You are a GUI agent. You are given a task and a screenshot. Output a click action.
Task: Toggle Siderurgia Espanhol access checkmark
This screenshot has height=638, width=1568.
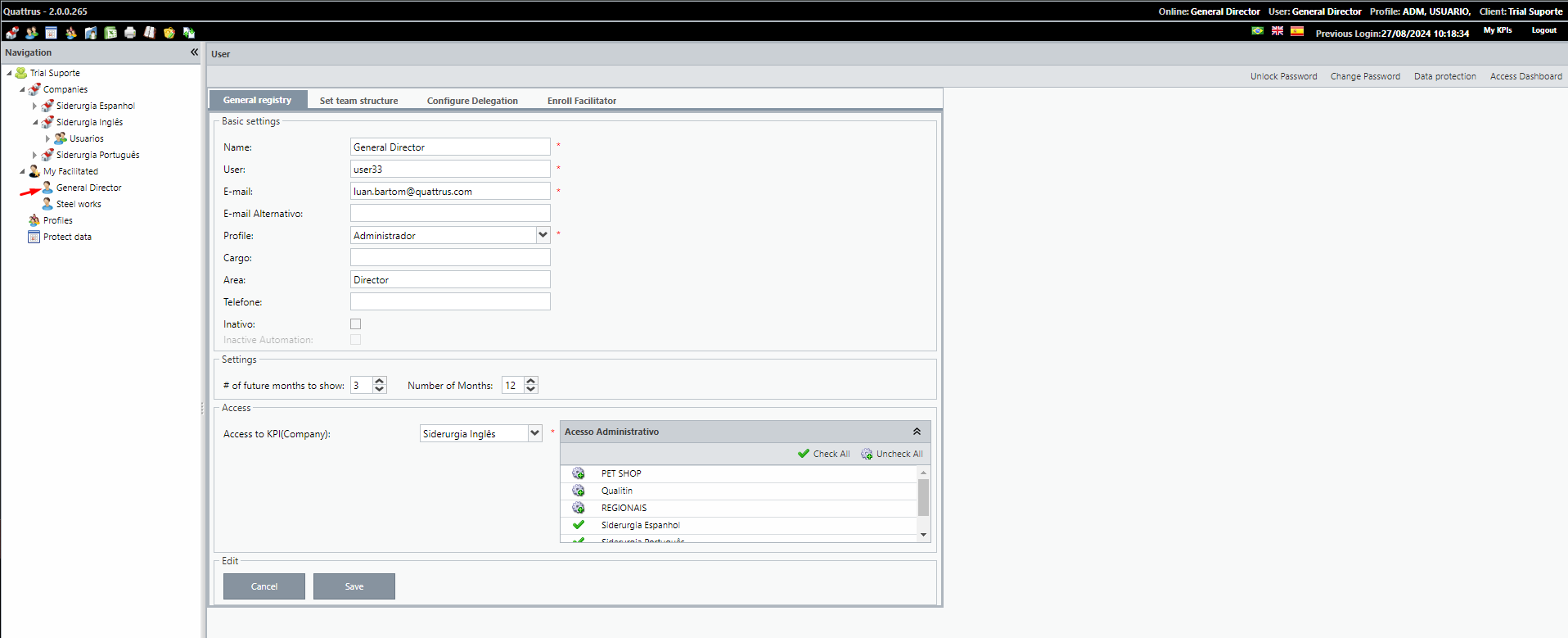(x=579, y=525)
